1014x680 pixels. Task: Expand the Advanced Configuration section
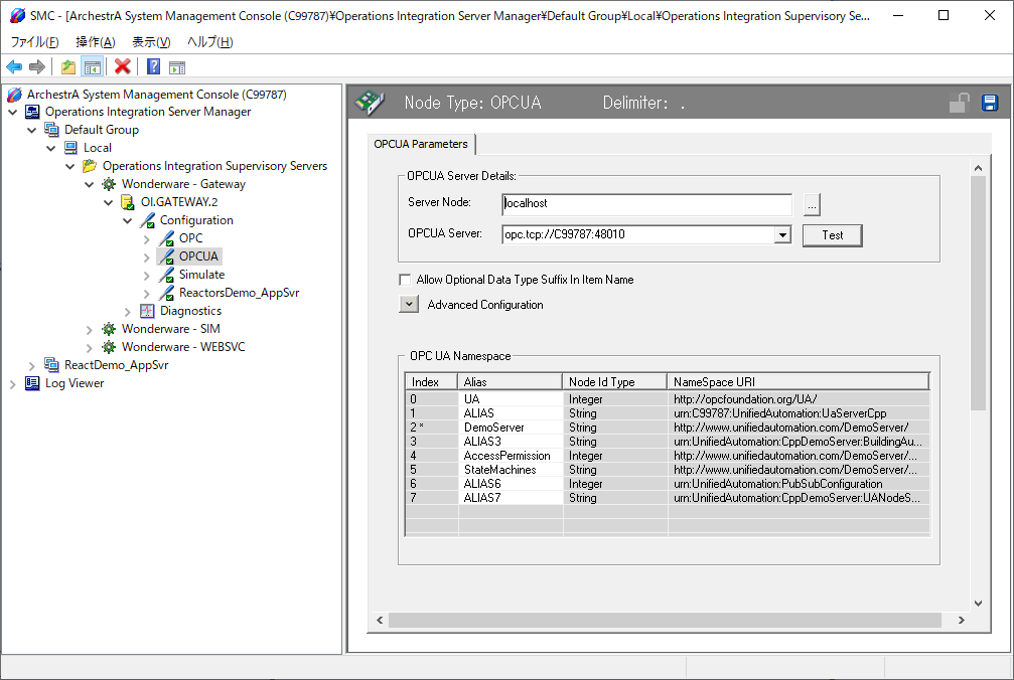coord(408,305)
